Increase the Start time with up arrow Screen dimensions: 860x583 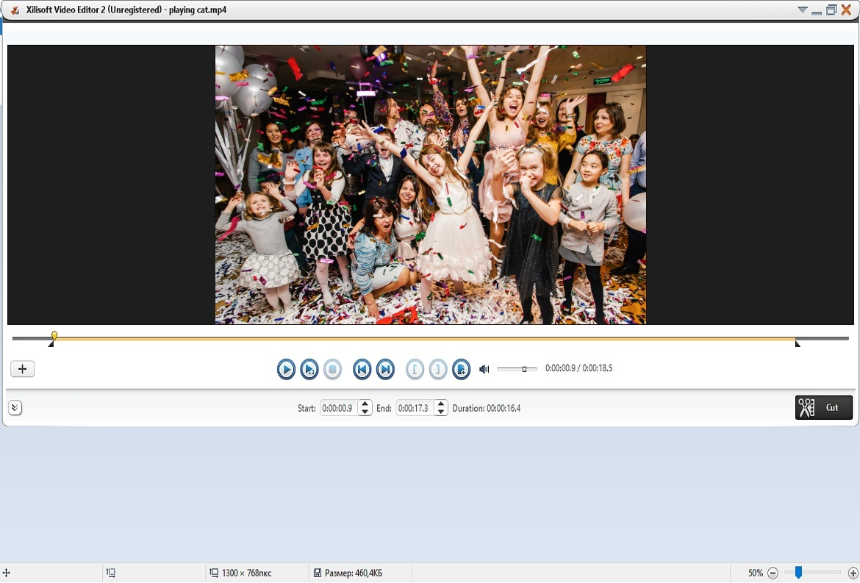coord(365,404)
